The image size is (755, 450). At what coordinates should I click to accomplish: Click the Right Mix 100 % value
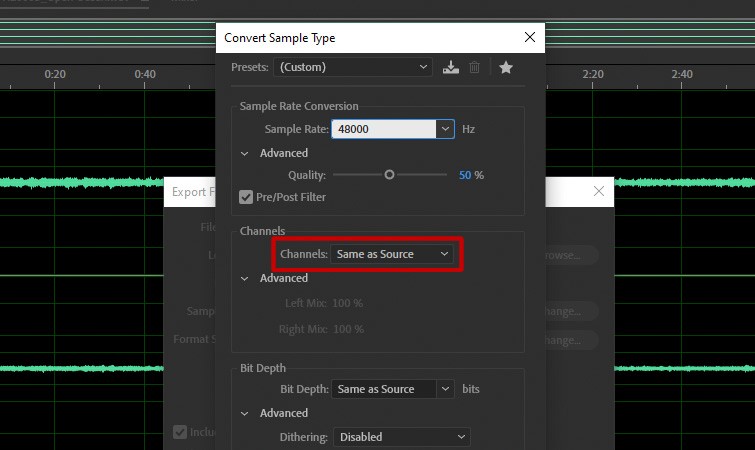coord(349,329)
